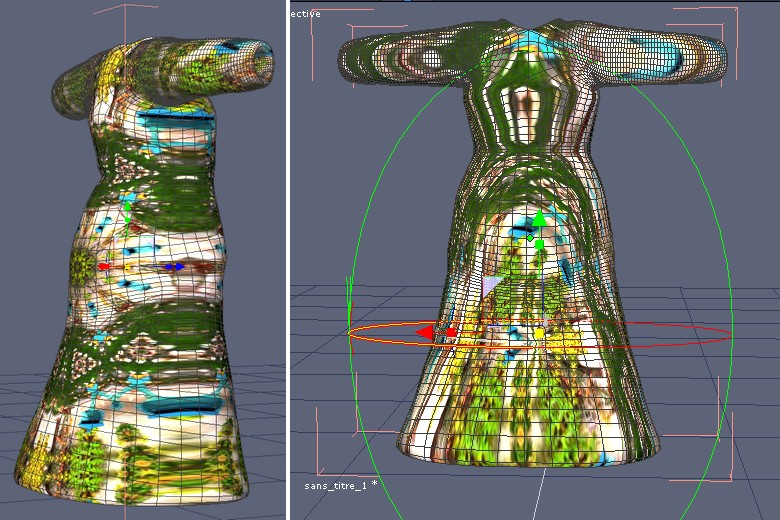
Task: Click the red square scale handle near X arrow
Action: point(451,332)
